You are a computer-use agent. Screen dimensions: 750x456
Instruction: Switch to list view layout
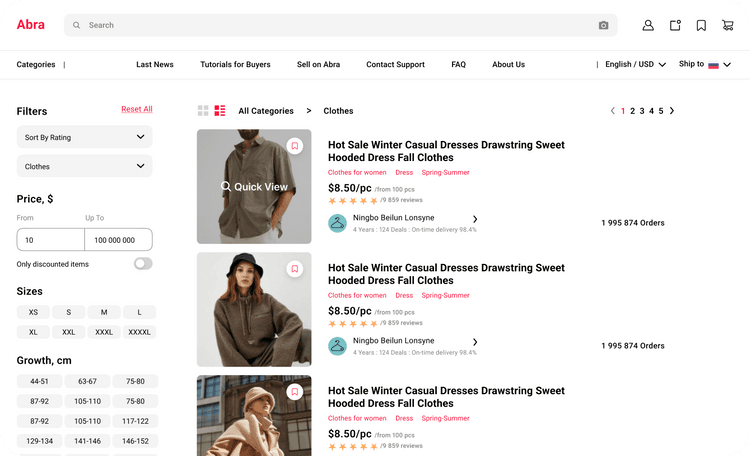220,111
